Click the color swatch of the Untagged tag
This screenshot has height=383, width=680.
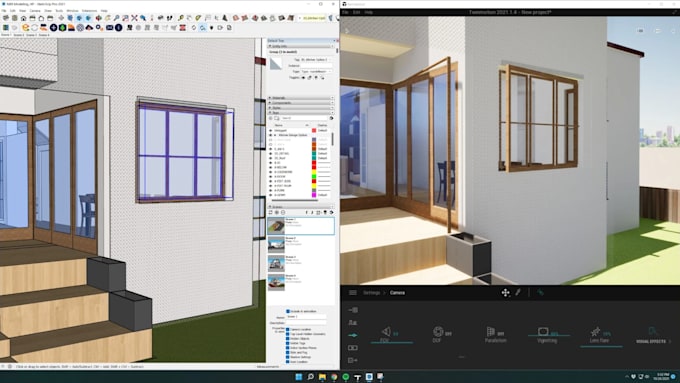coord(314,130)
